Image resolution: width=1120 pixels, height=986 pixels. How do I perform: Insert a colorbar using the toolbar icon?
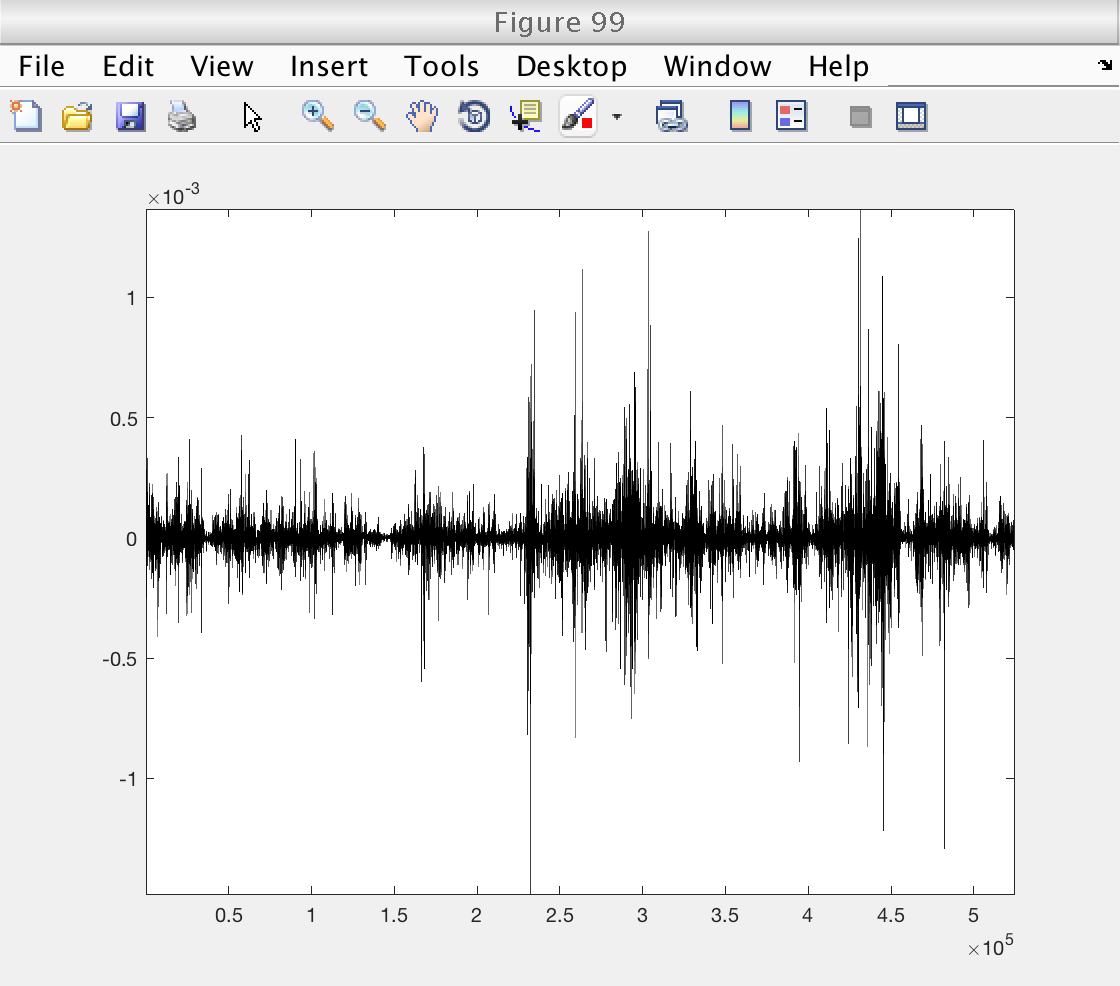[740, 116]
